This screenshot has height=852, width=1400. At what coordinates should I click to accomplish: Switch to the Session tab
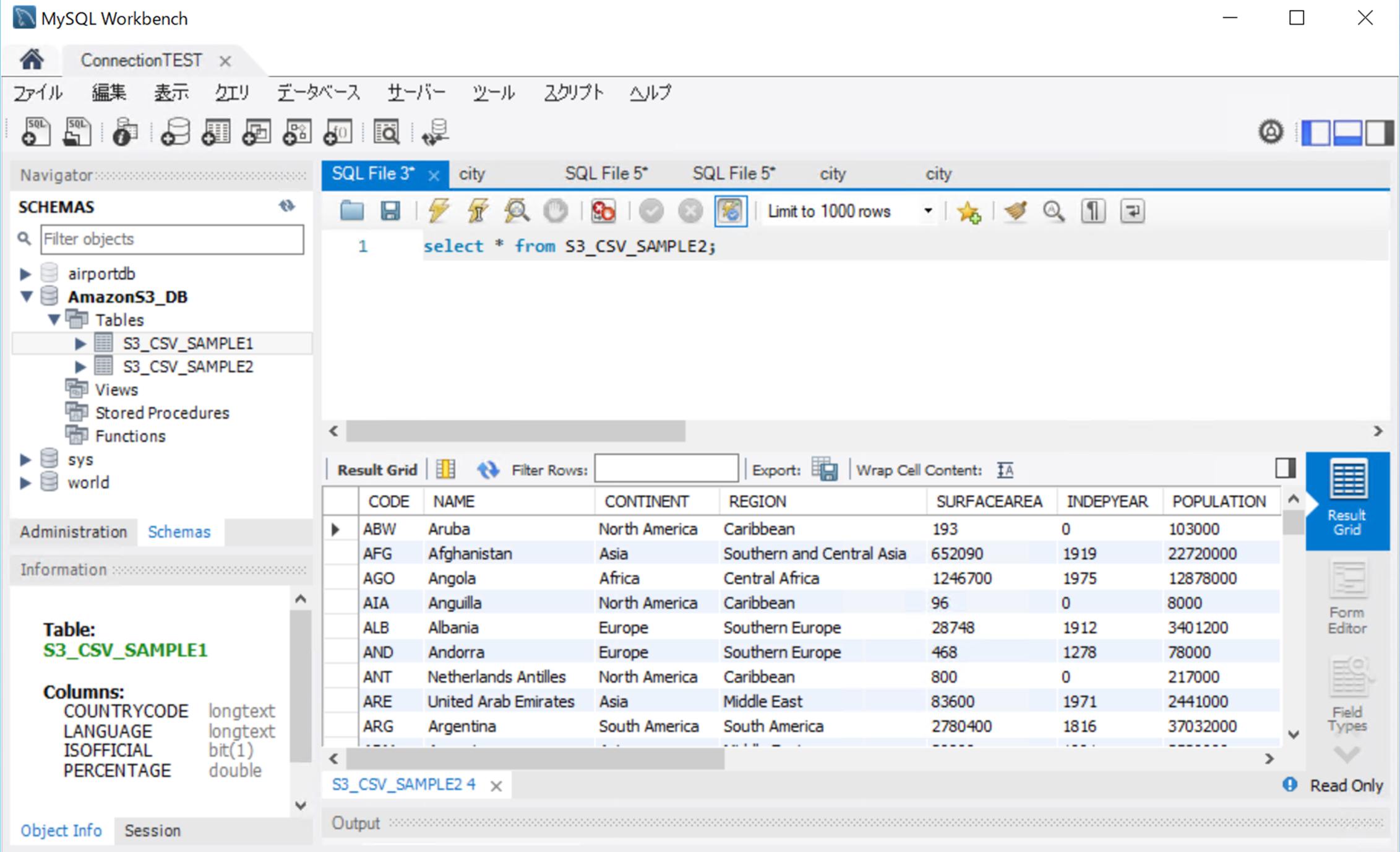153,830
